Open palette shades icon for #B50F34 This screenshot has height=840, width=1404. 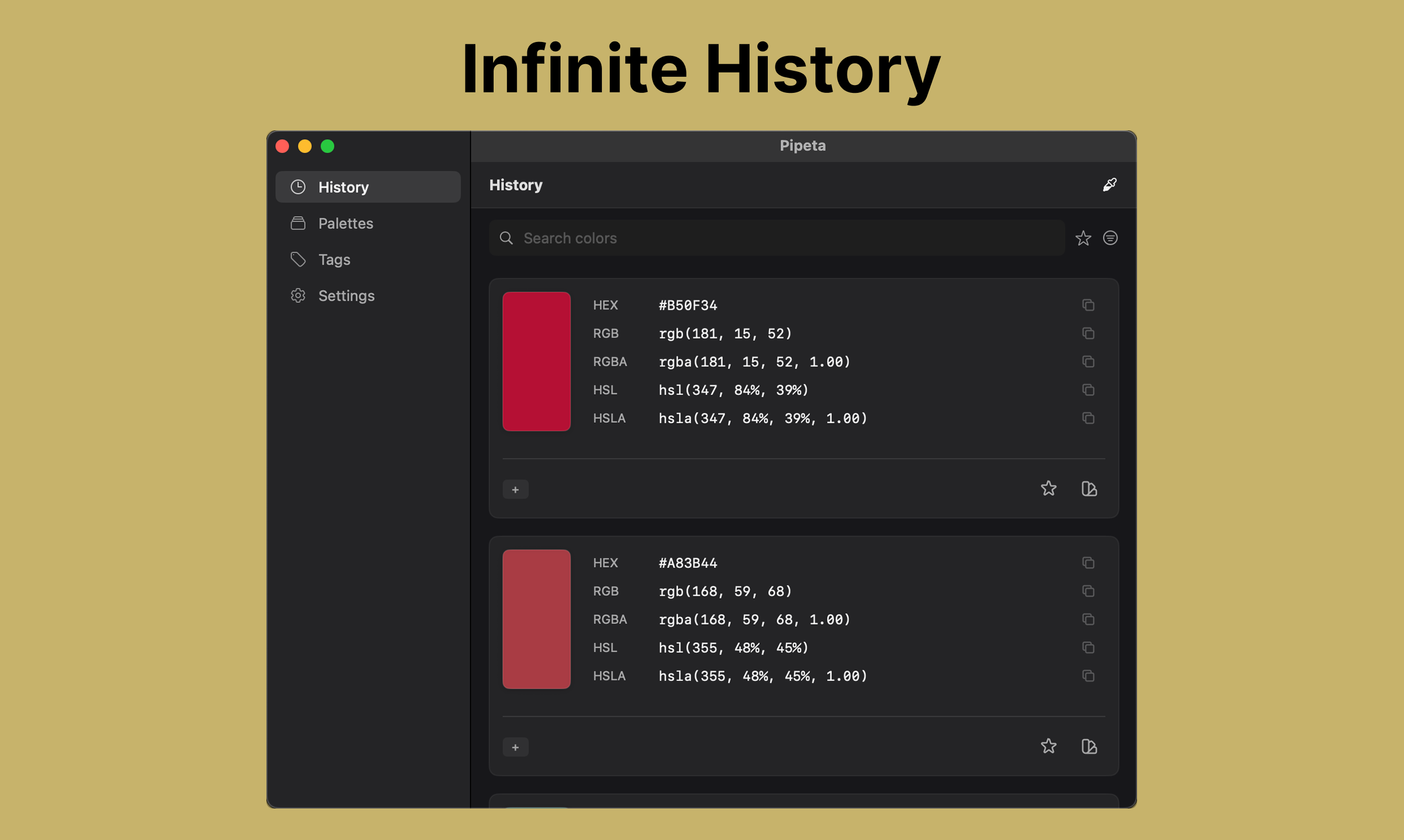click(1089, 489)
